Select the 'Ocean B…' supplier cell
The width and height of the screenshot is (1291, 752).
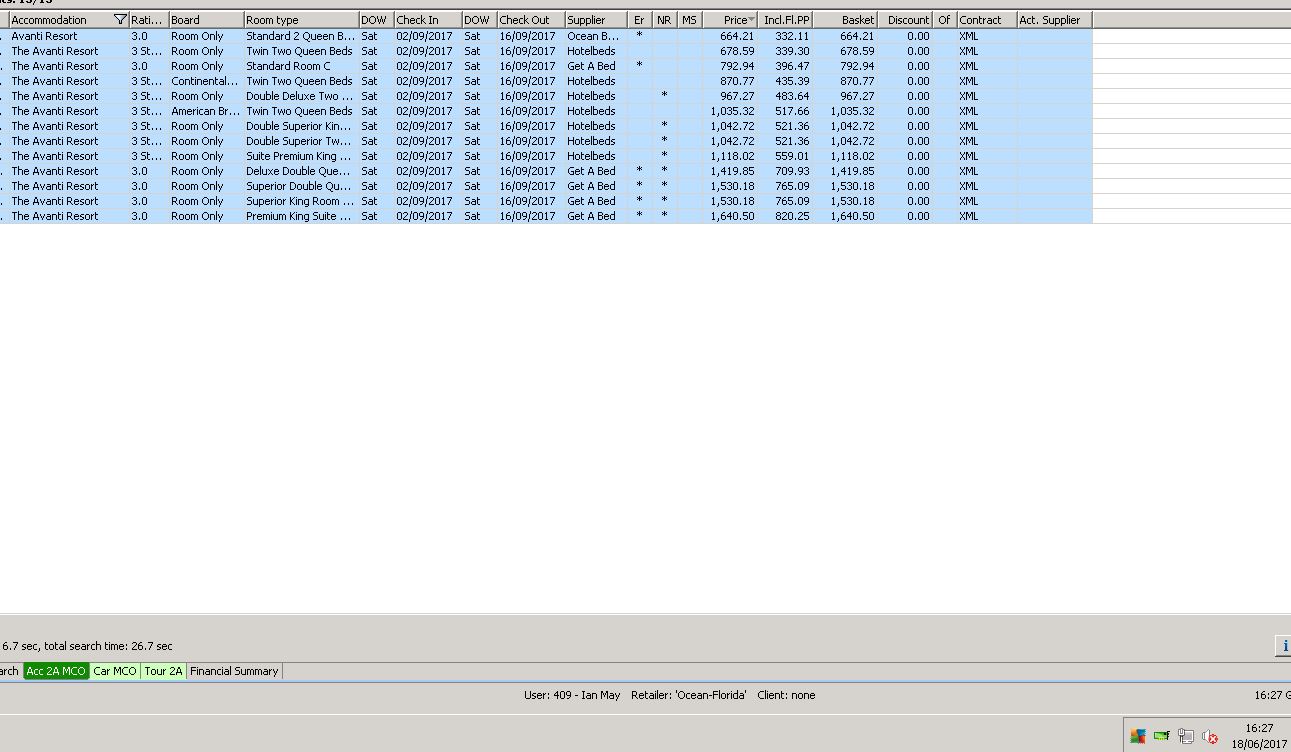click(596, 36)
